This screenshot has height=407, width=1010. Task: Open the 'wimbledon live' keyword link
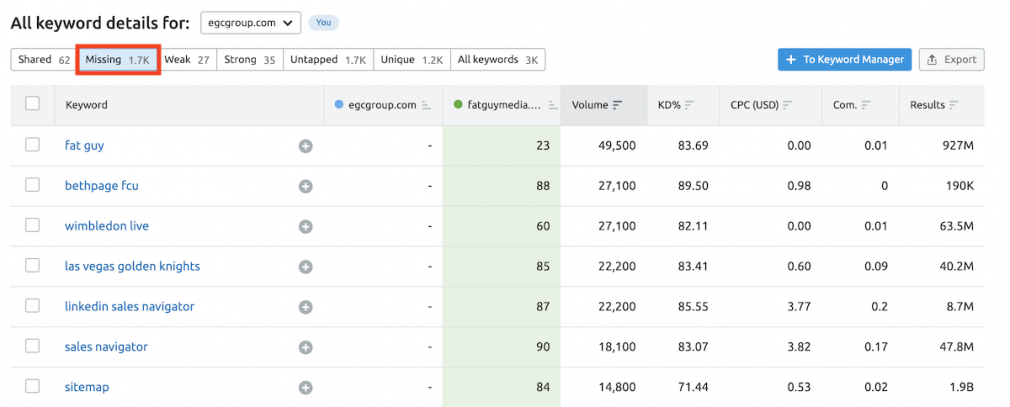(107, 226)
